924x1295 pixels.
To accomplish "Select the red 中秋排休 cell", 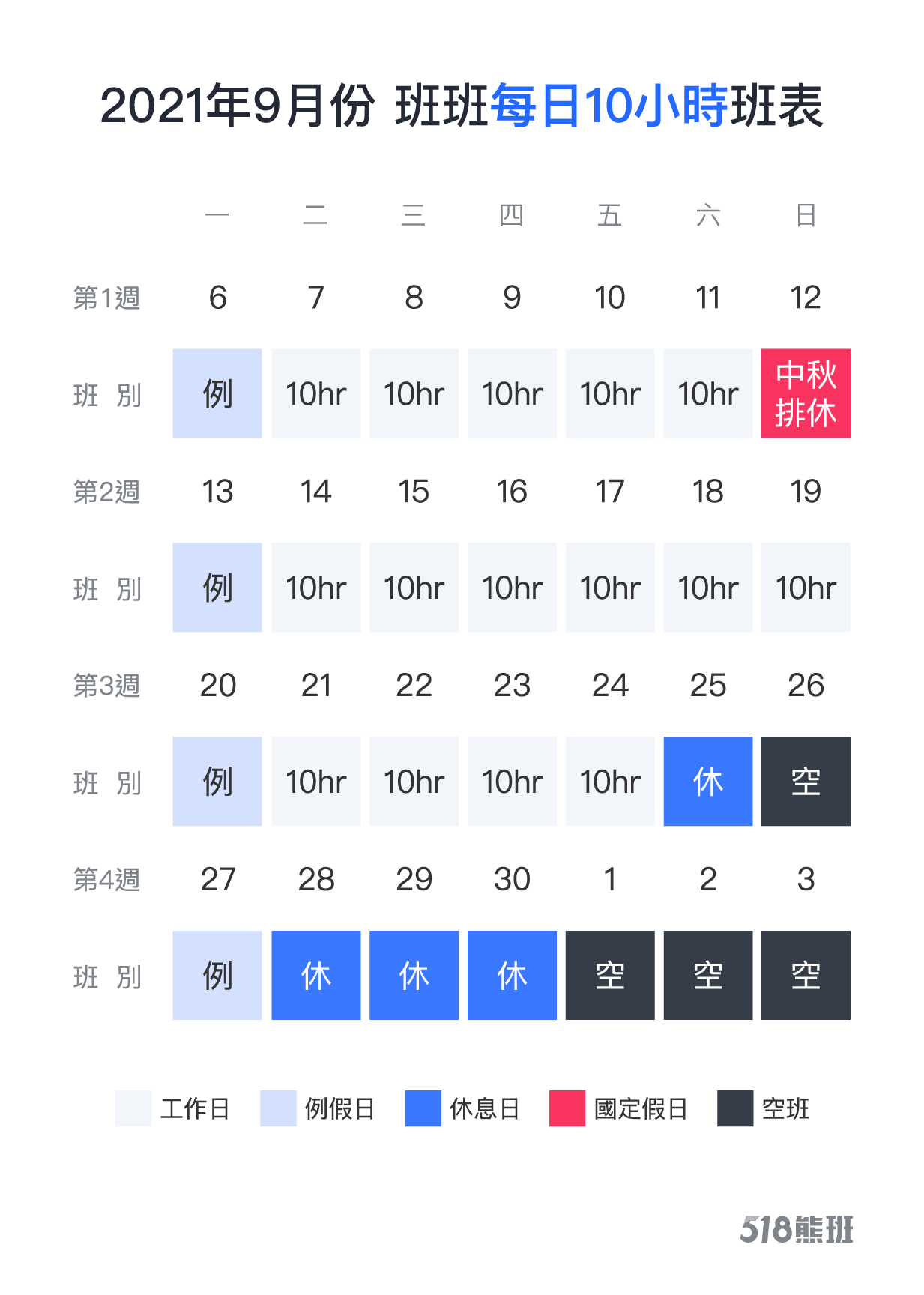I will pyautogui.click(x=806, y=393).
